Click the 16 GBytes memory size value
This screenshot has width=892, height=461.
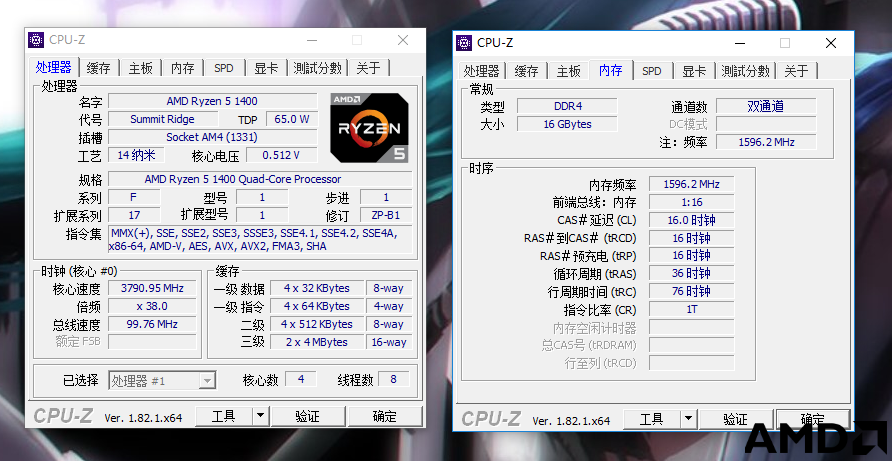coord(567,124)
